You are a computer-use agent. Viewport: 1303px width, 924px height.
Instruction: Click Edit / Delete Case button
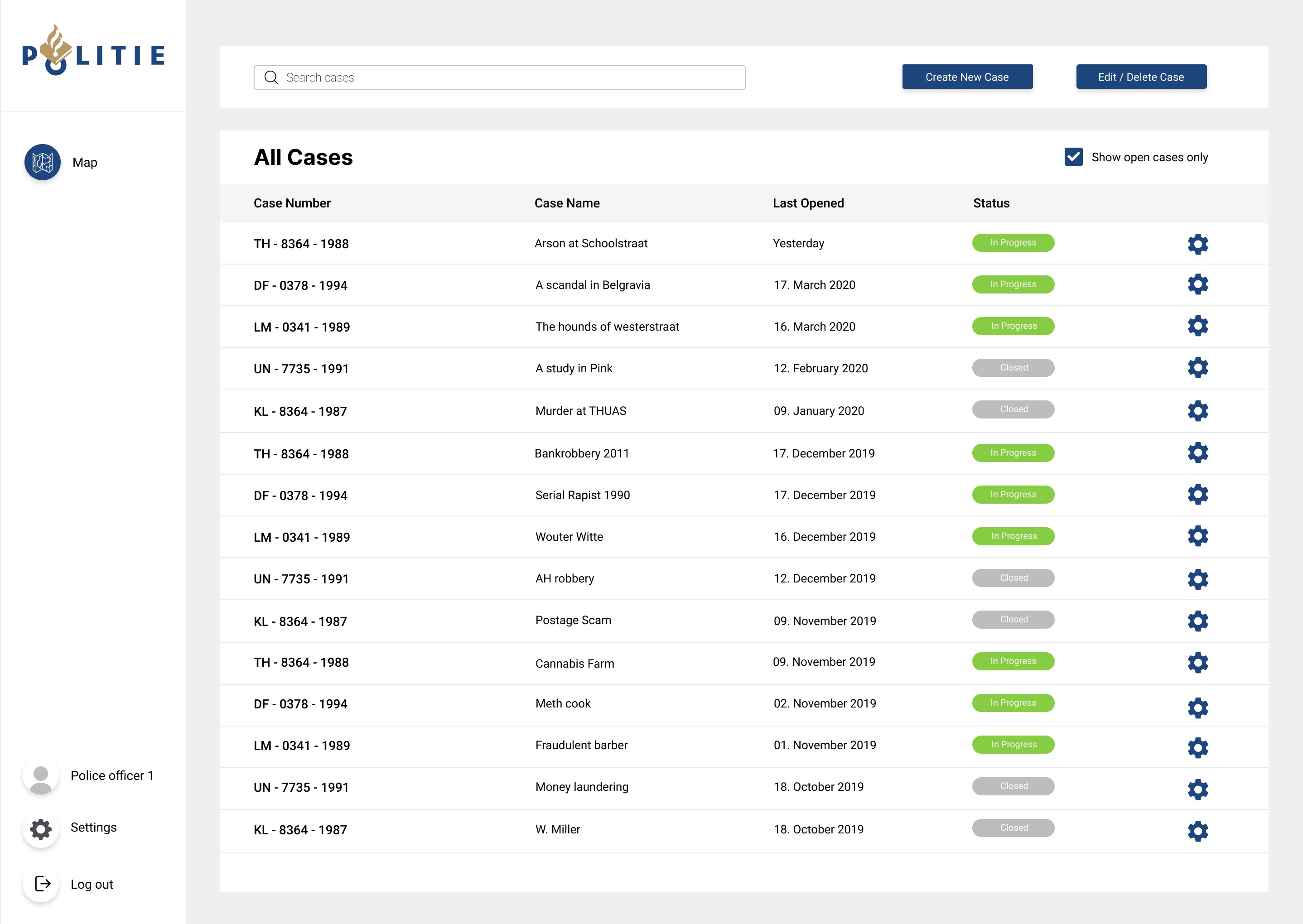click(x=1141, y=77)
